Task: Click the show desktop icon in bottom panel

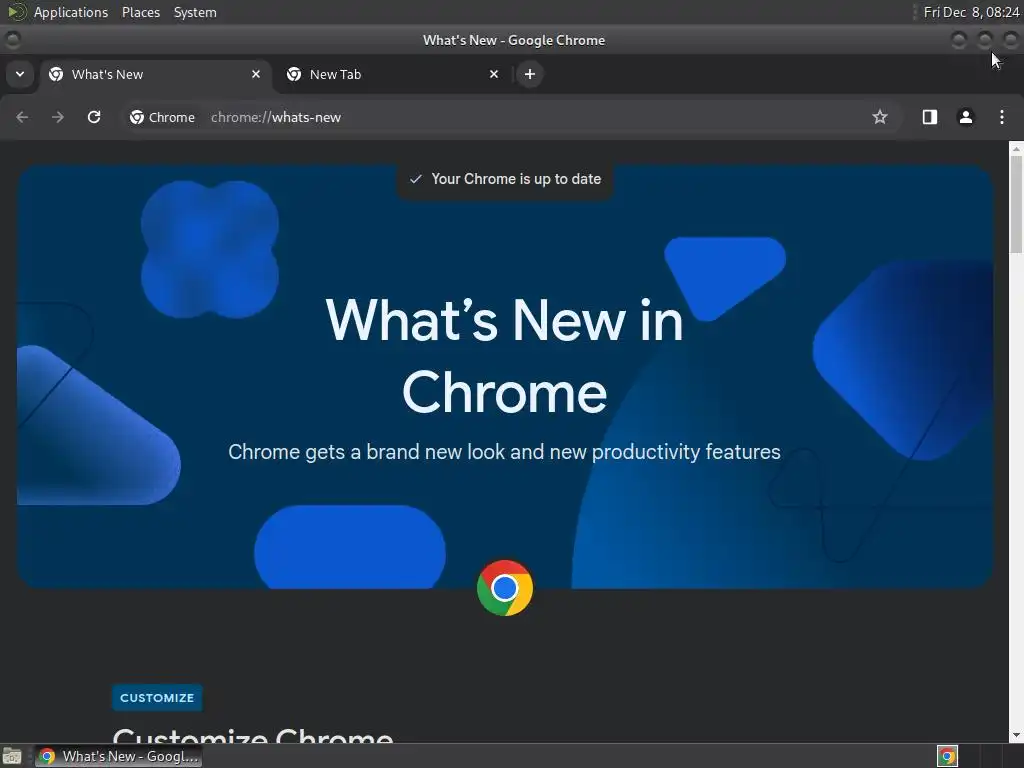Action: 12,756
